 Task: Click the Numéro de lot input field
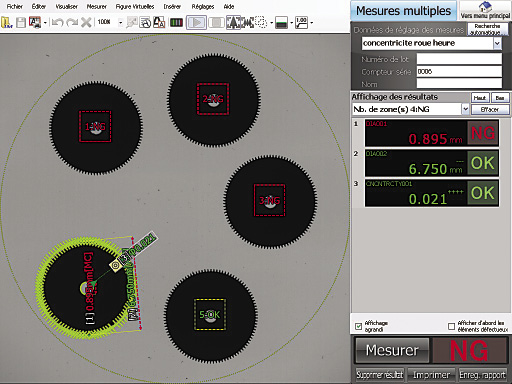tap(459, 59)
